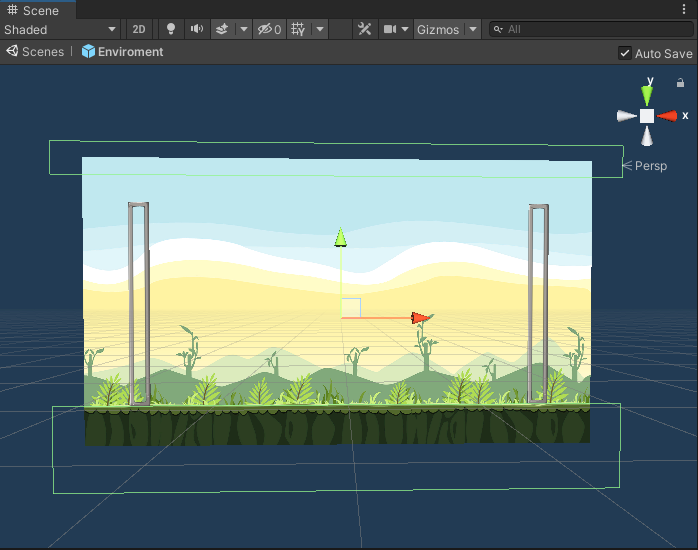Expand the Gizmos dropdown arrow
This screenshot has width=698, height=550.
473,30
